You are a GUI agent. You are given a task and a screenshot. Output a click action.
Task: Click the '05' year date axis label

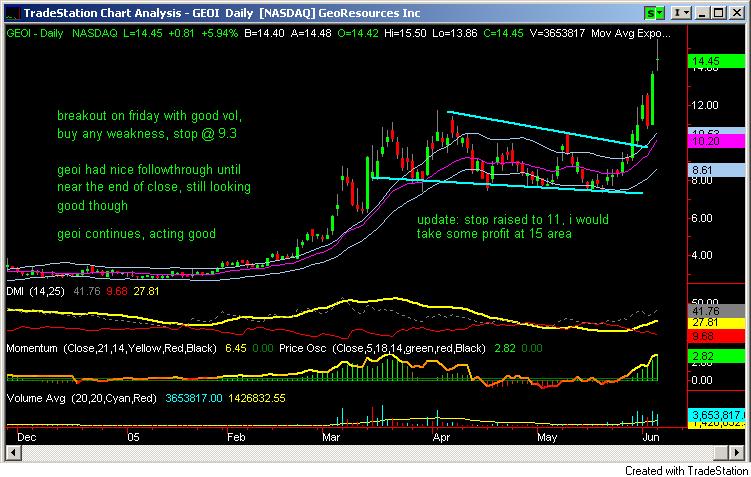133,437
